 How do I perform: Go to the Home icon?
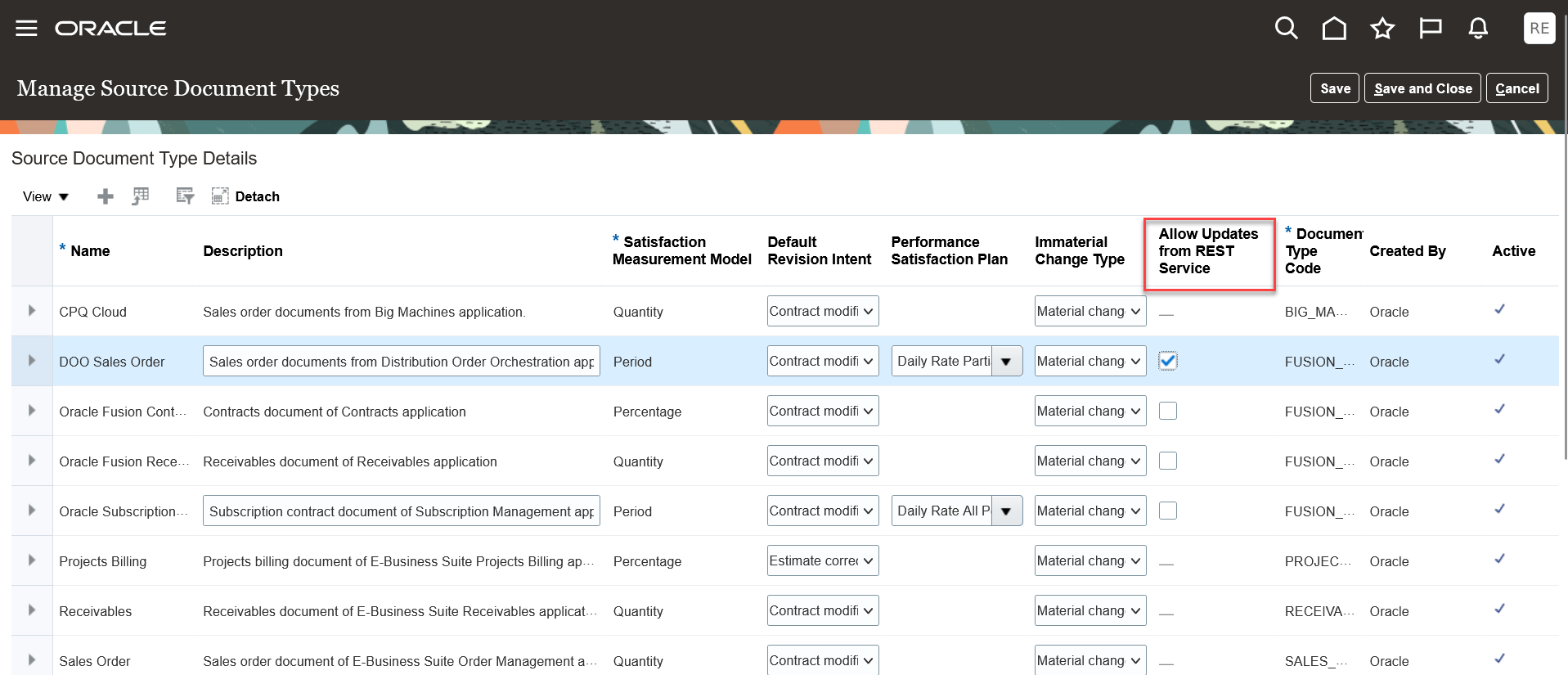(1334, 29)
